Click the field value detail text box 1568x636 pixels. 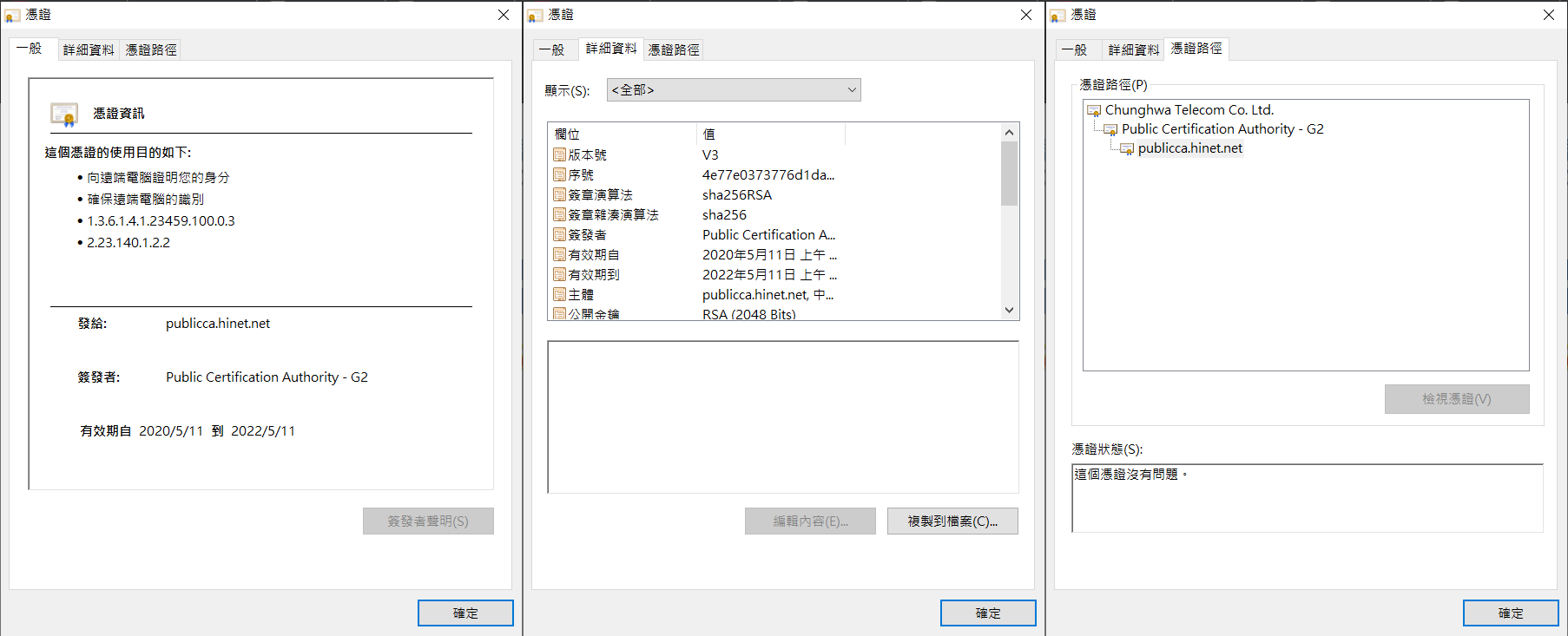point(783,417)
